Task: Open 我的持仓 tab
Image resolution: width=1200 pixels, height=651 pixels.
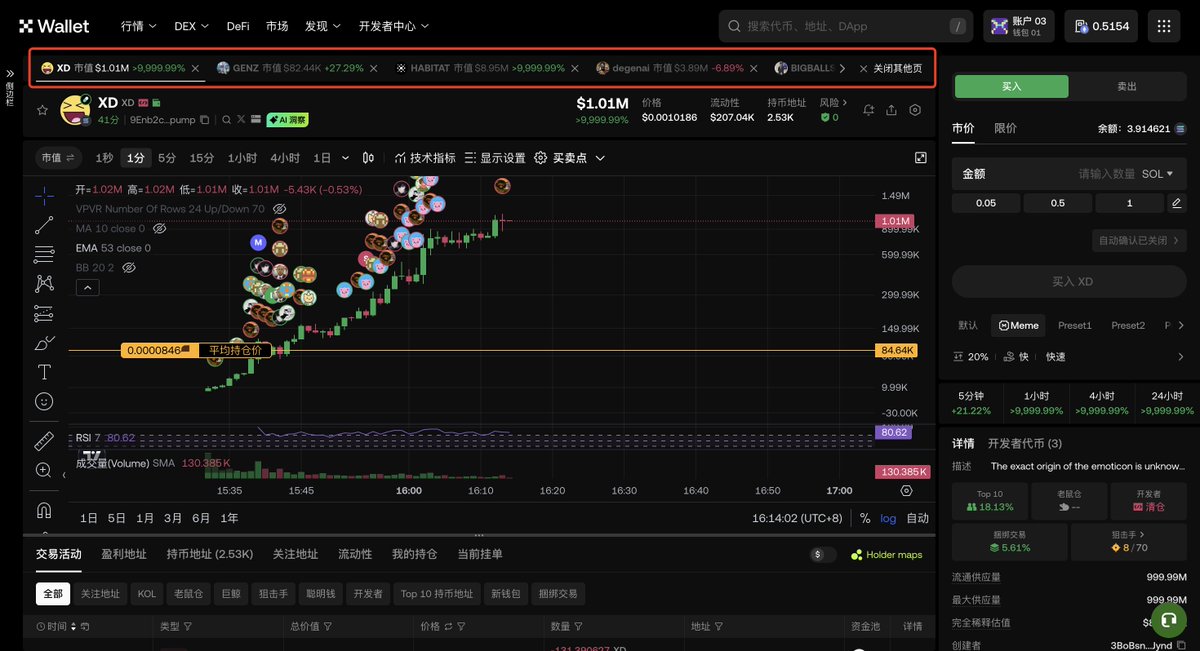Action: tap(415, 554)
